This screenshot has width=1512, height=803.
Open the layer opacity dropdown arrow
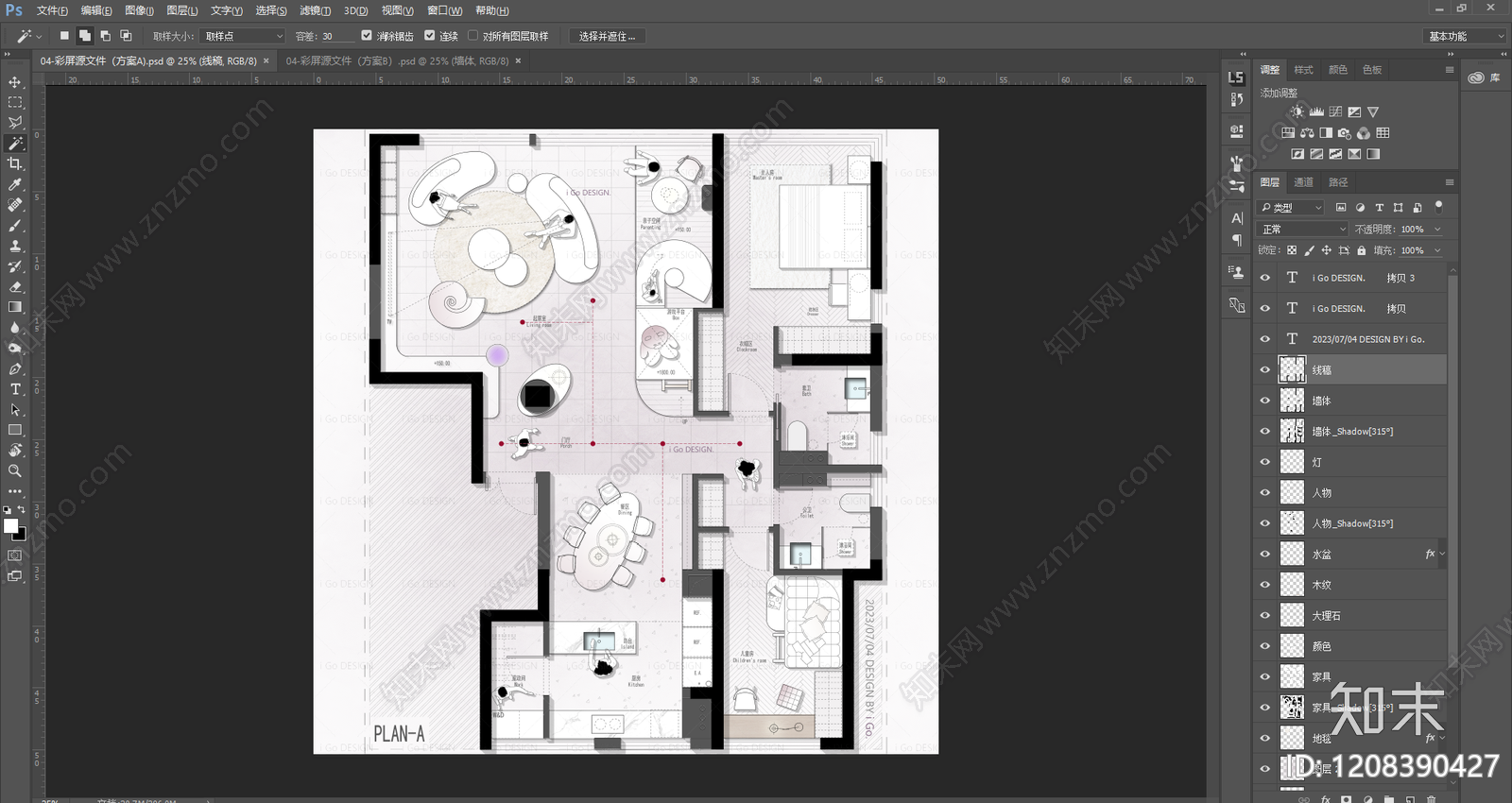(x=1437, y=230)
